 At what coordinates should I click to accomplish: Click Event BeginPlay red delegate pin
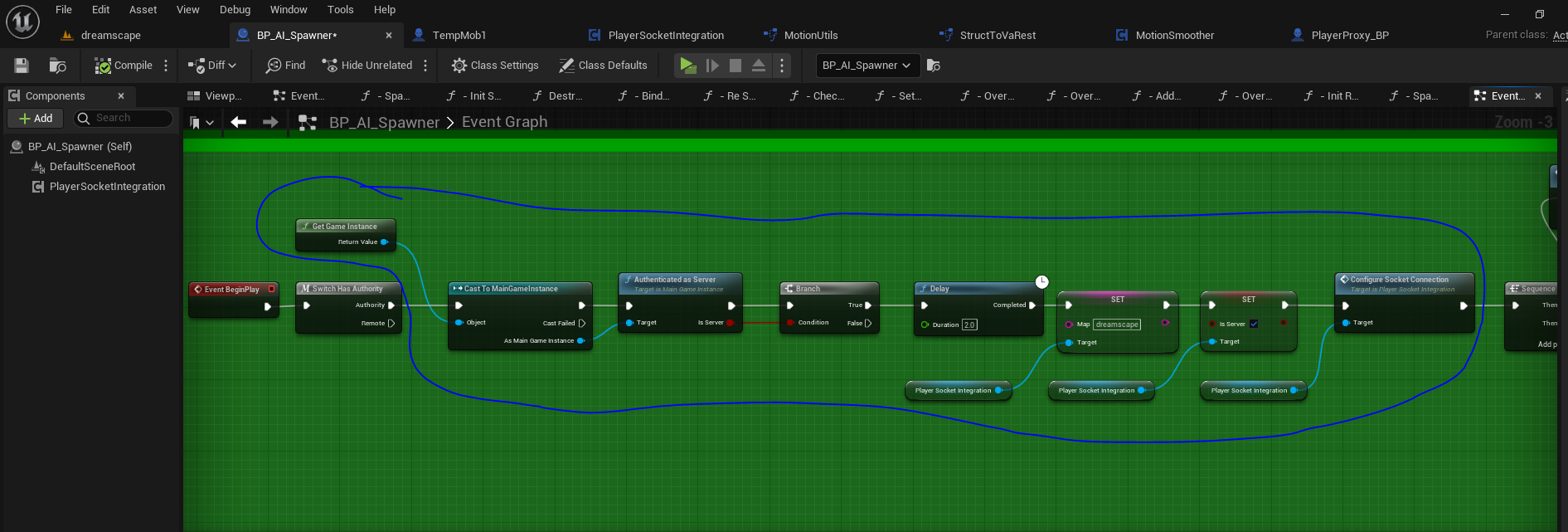(271, 289)
